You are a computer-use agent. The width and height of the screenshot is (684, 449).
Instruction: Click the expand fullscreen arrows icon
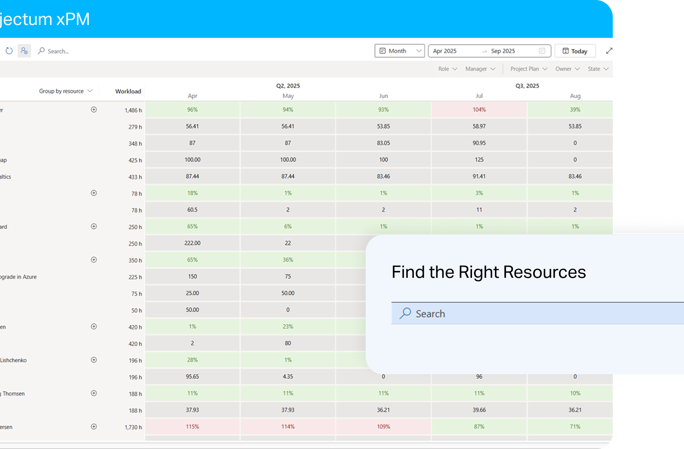pyautogui.click(x=609, y=51)
